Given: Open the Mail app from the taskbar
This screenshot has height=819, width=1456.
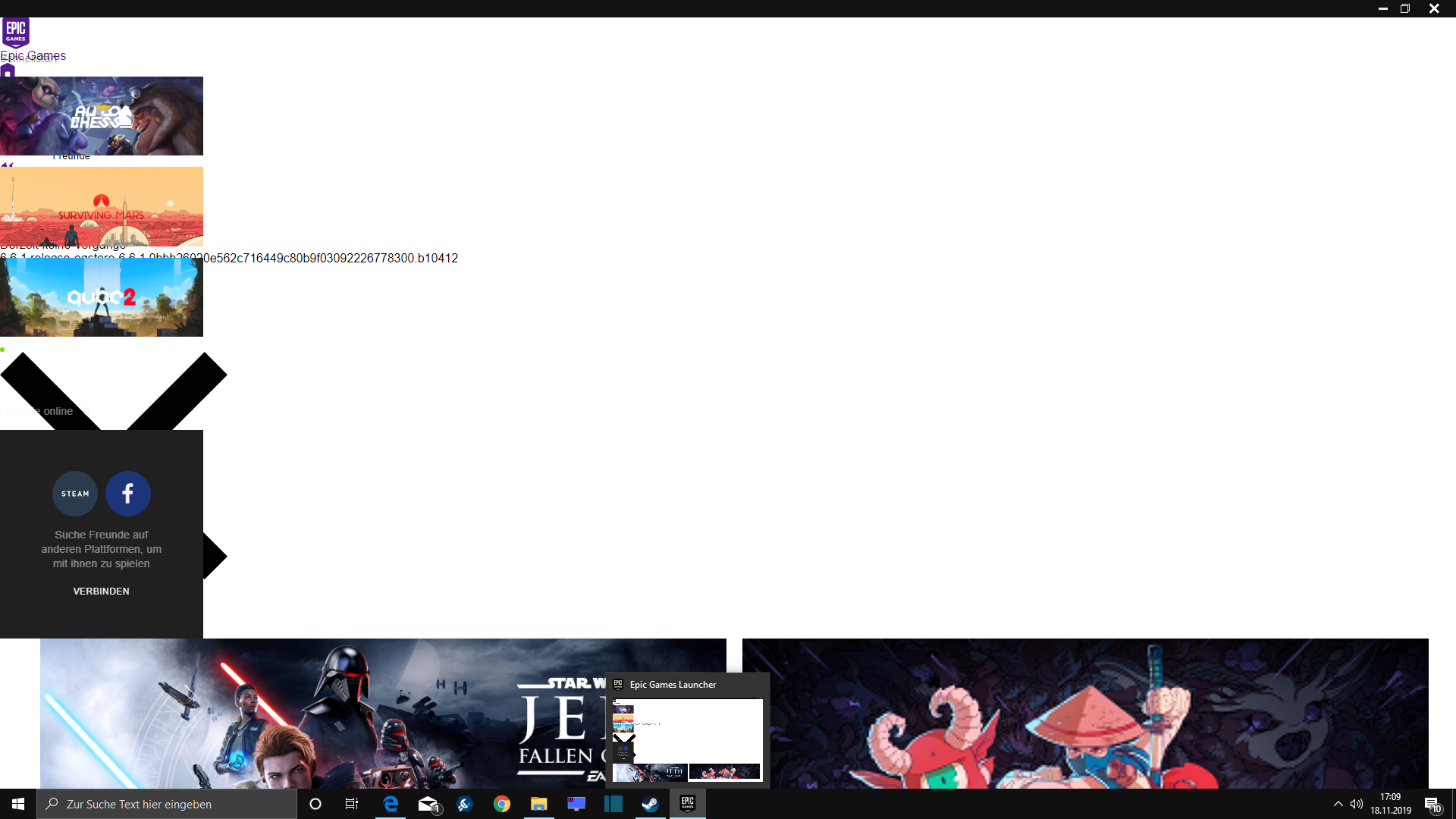Looking at the screenshot, I should click(428, 804).
